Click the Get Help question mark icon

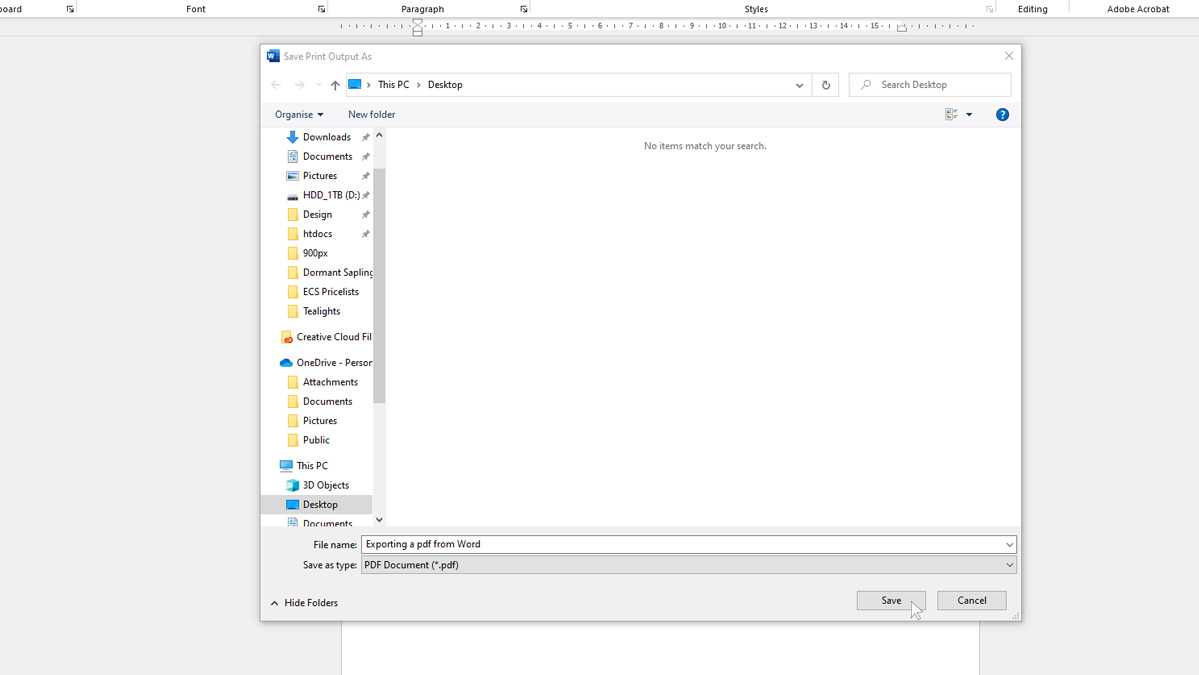(1002, 114)
